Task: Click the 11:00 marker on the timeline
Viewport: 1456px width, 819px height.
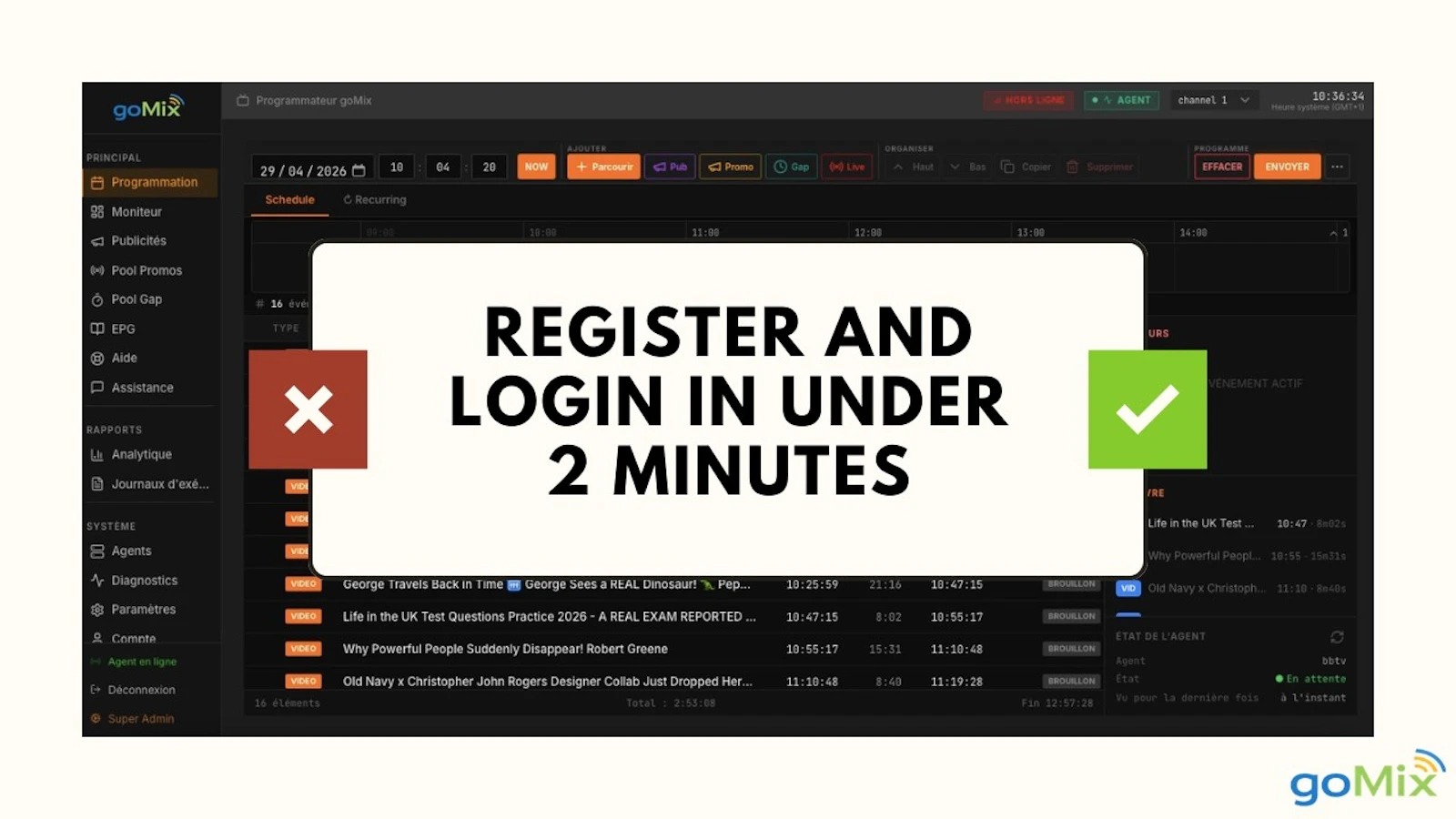Action: coord(705,233)
